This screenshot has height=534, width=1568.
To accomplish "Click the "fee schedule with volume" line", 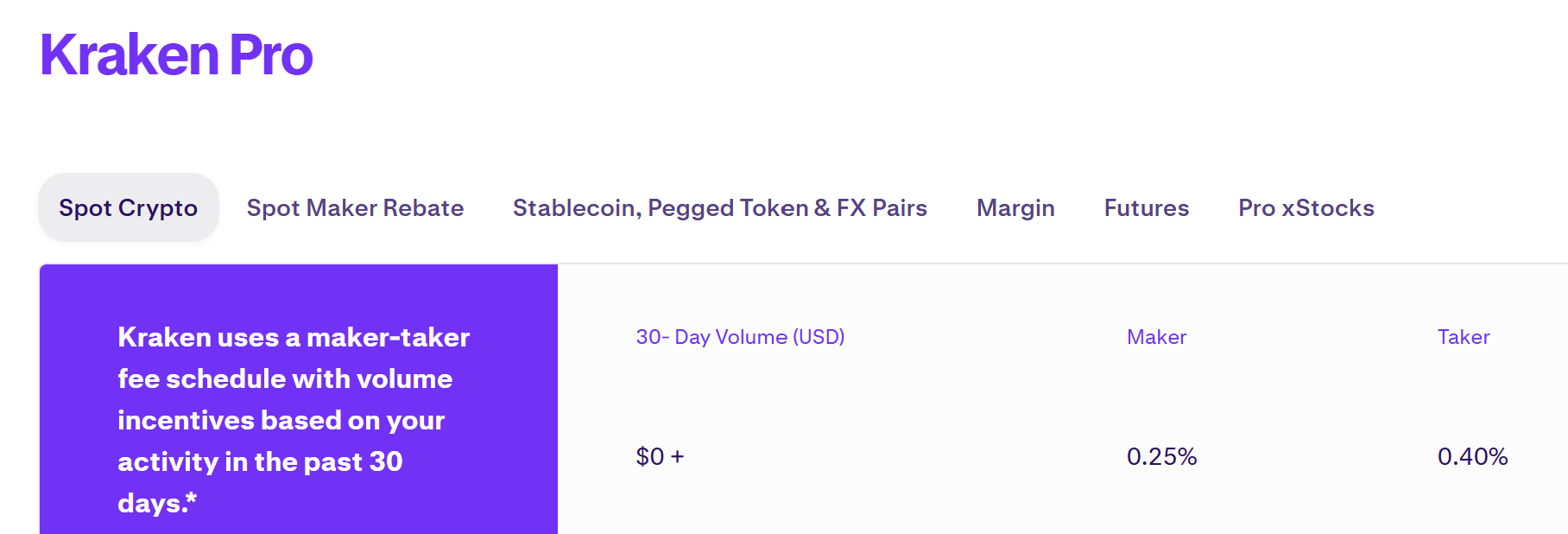I will click(x=285, y=378).
